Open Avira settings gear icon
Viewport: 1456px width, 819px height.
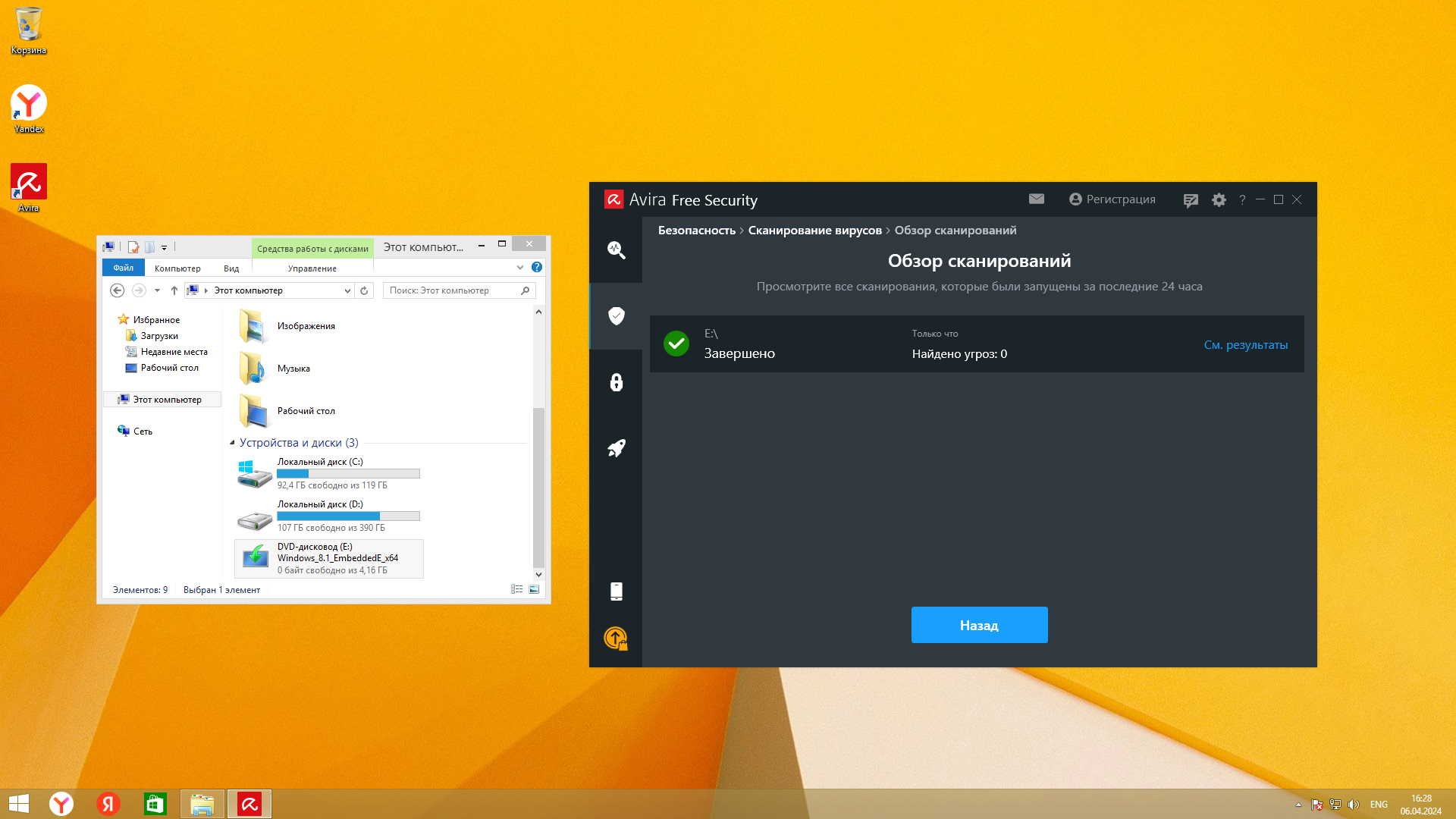point(1219,200)
